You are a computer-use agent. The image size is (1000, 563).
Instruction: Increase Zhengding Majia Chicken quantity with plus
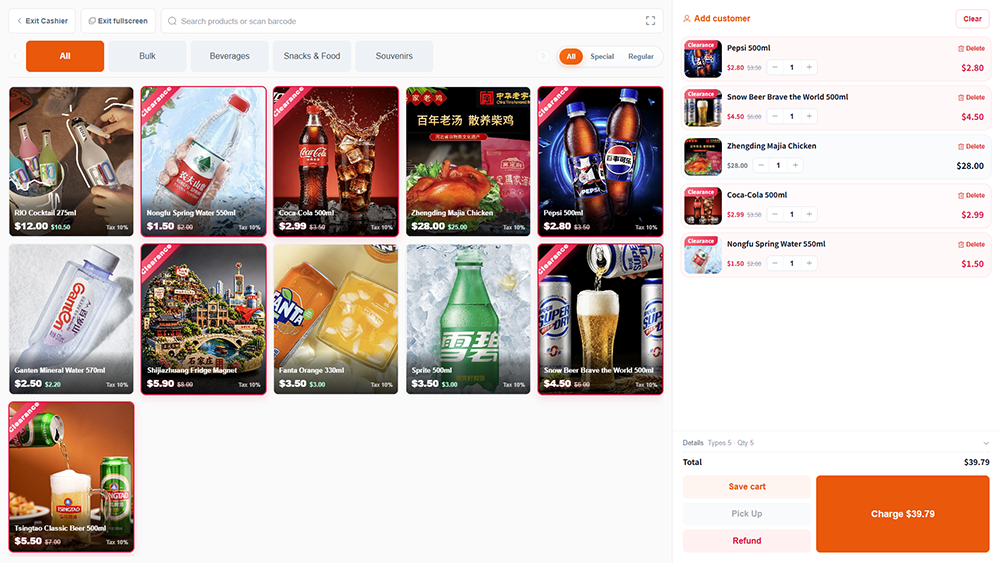[x=795, y=165]
